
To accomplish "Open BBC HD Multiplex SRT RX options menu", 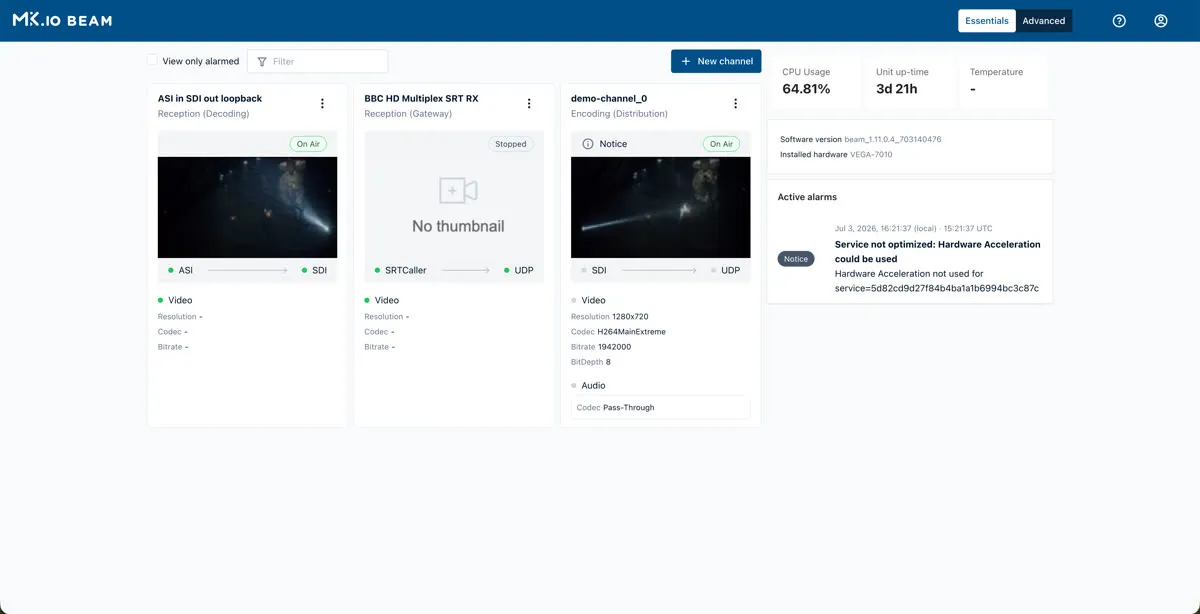I will click(529, 104).
